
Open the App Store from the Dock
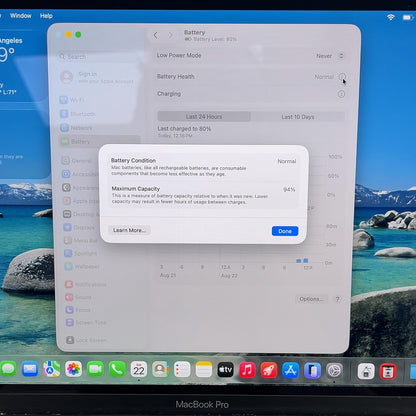(290, 370)
